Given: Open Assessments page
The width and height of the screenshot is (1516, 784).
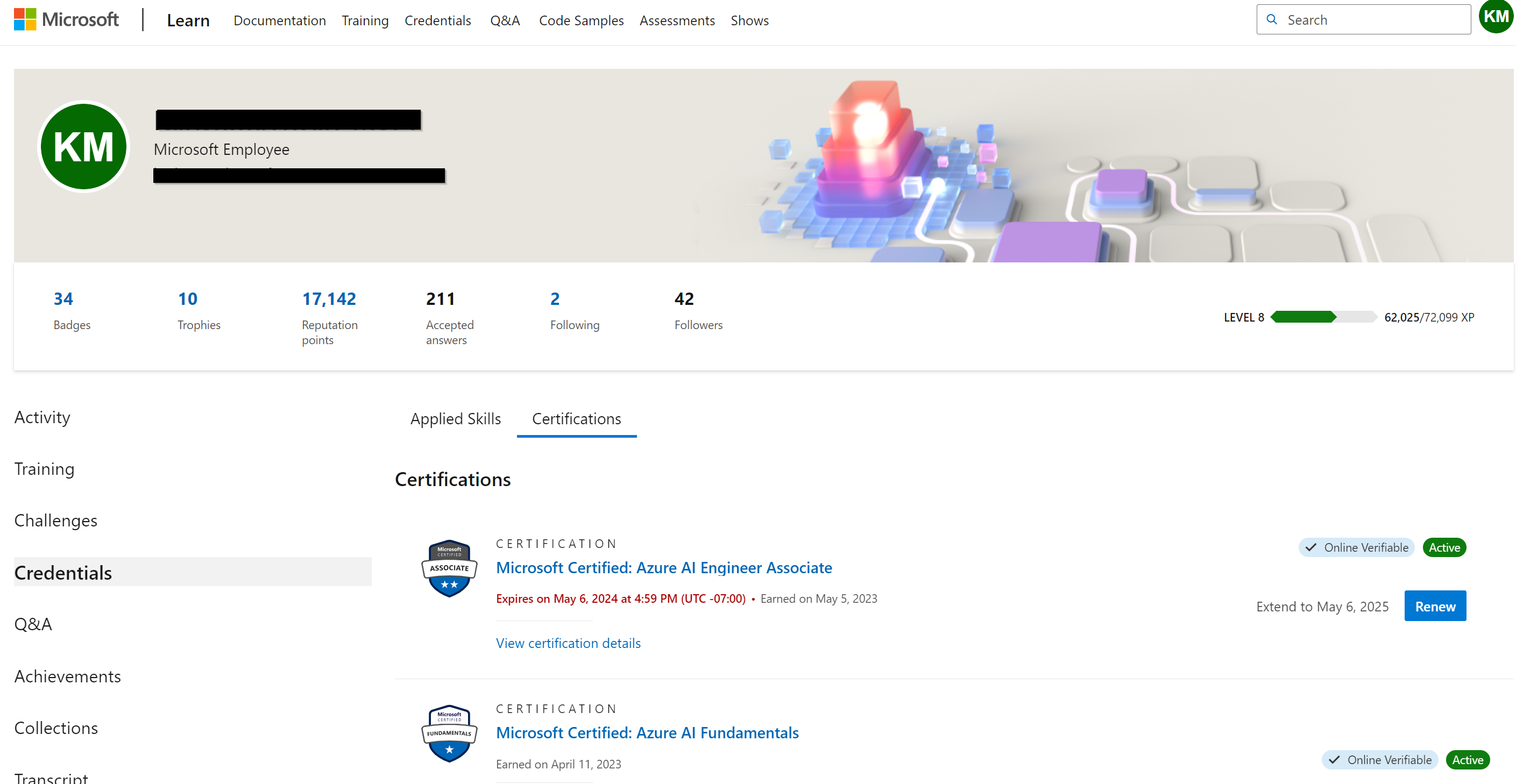Looking at the screenshot, I should (x=677, y=20).
